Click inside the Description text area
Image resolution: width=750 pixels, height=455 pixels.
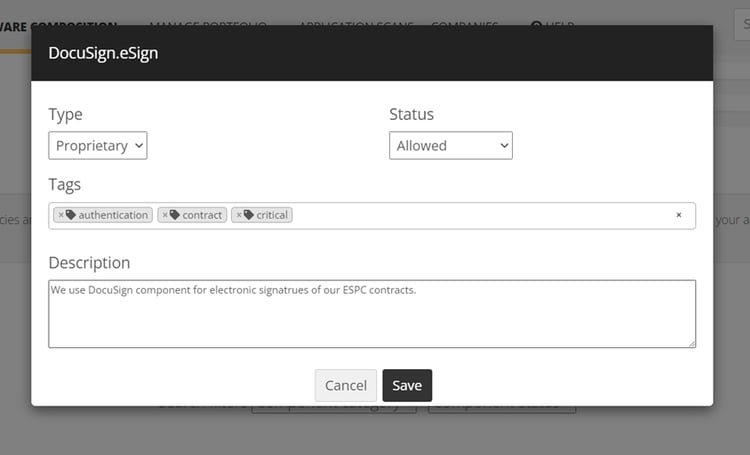[372, 320]
